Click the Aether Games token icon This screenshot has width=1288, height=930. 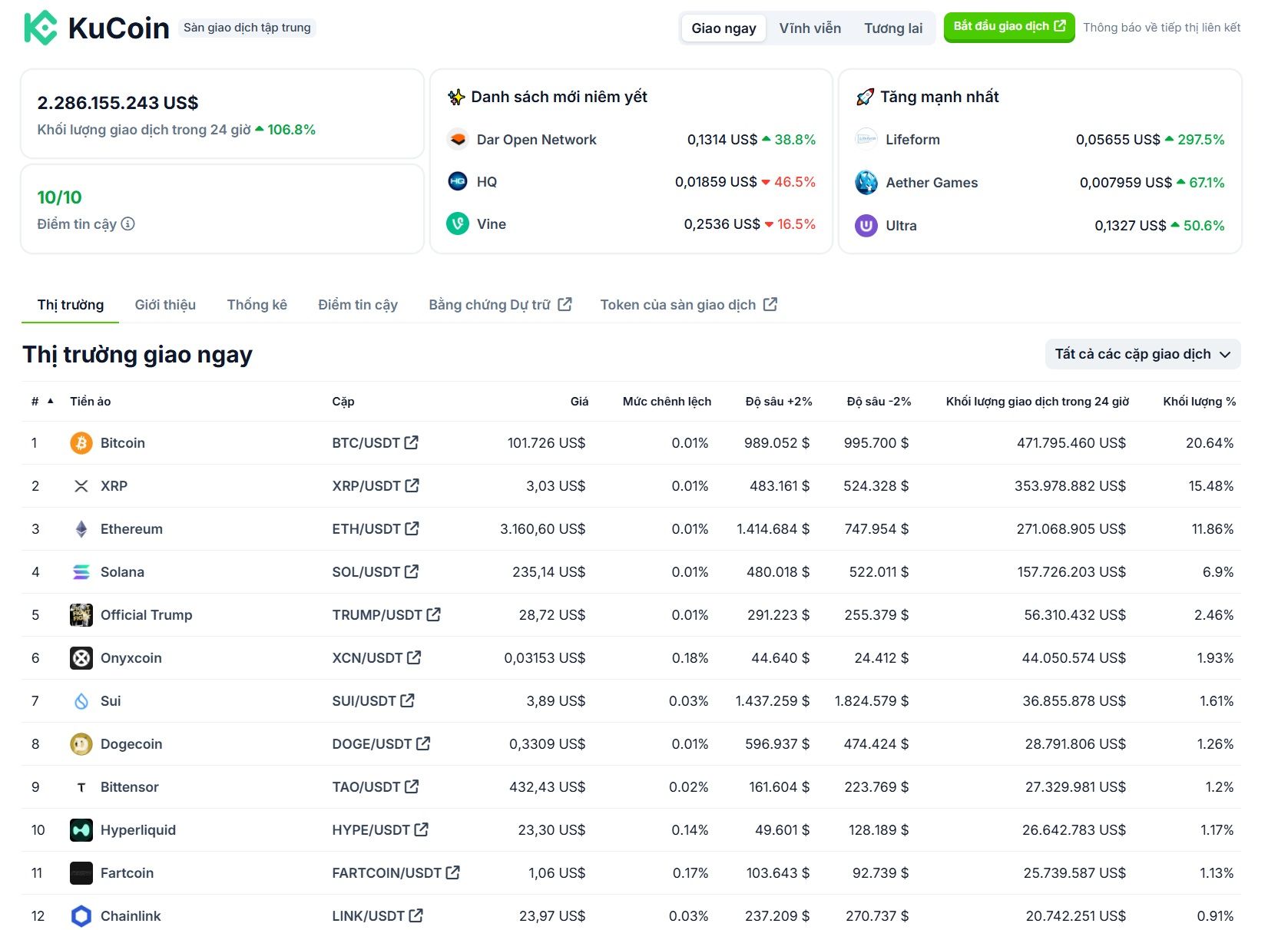point(866,182)
